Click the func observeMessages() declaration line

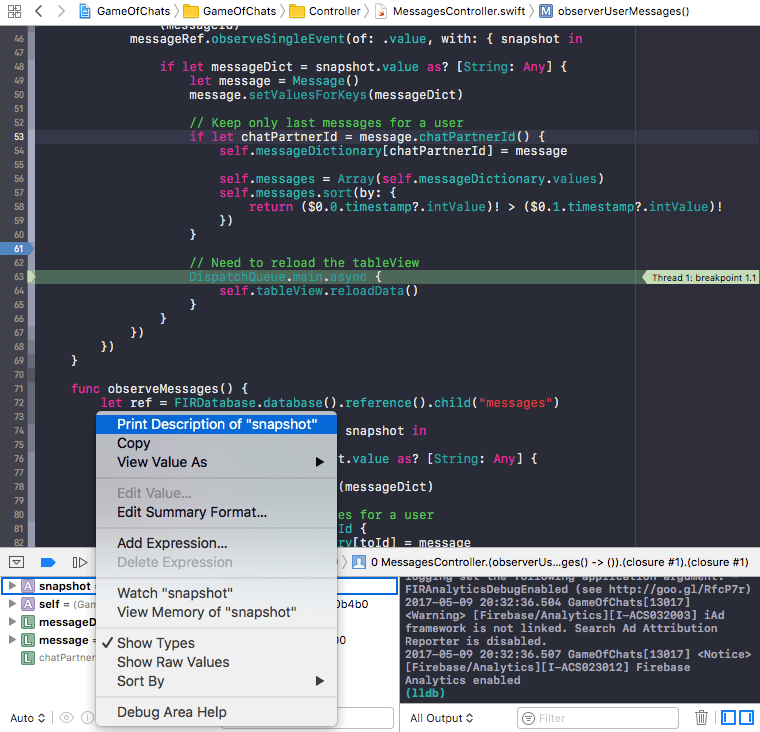pyautogui.click(x=159, y=389)
